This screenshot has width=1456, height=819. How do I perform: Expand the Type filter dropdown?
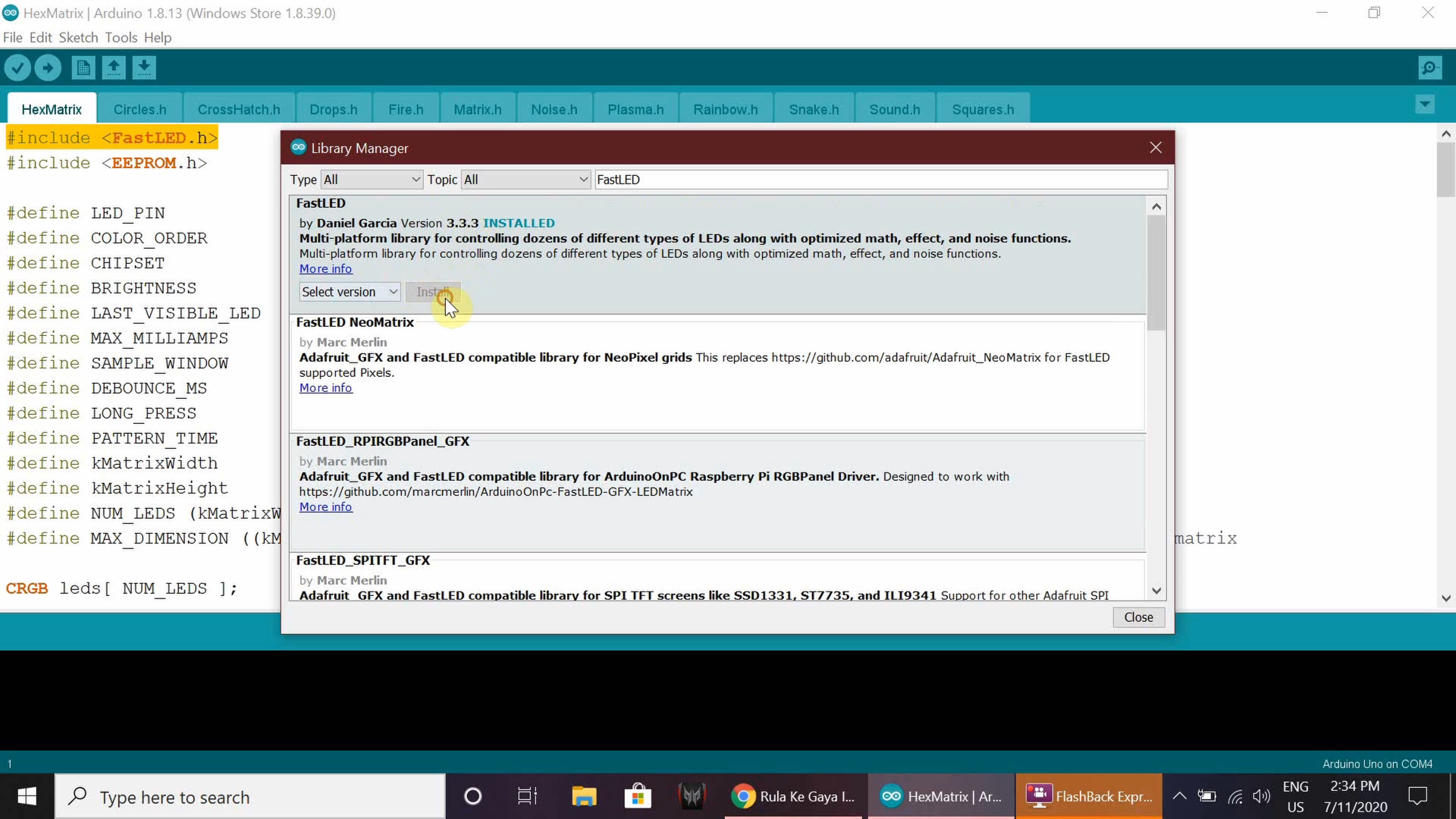point(372,180)
